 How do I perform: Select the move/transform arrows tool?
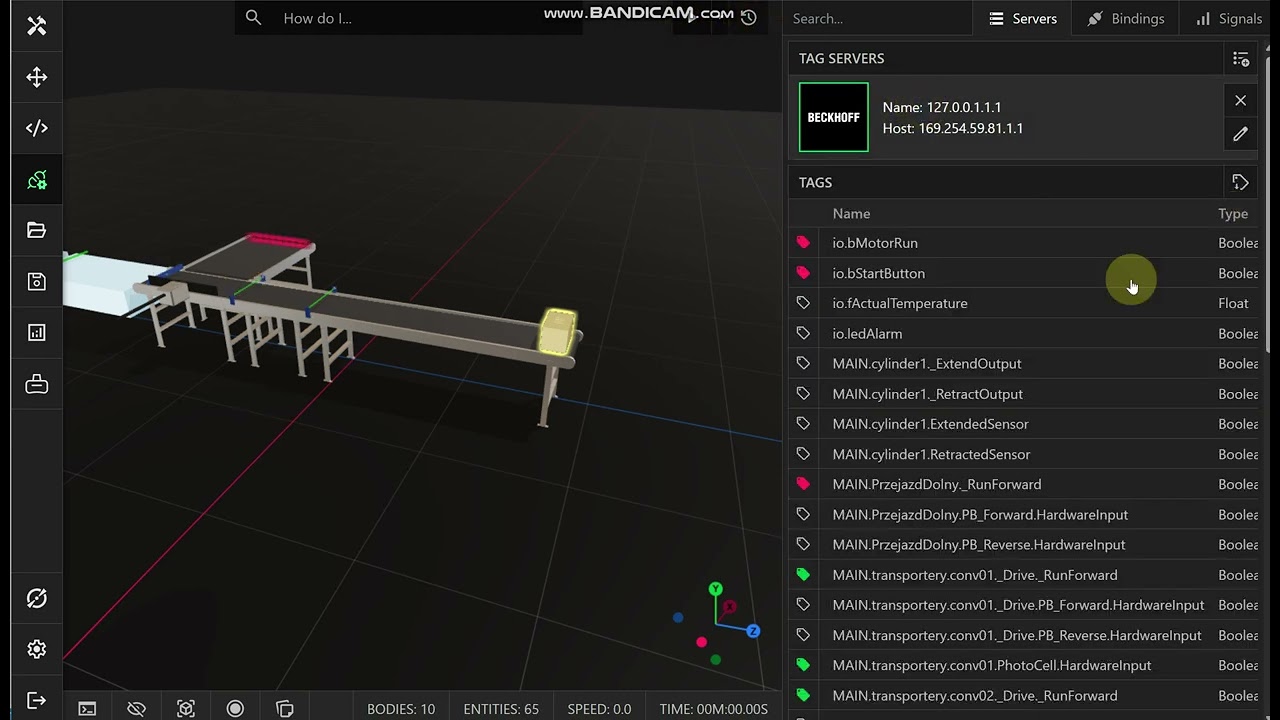point(37,77)
